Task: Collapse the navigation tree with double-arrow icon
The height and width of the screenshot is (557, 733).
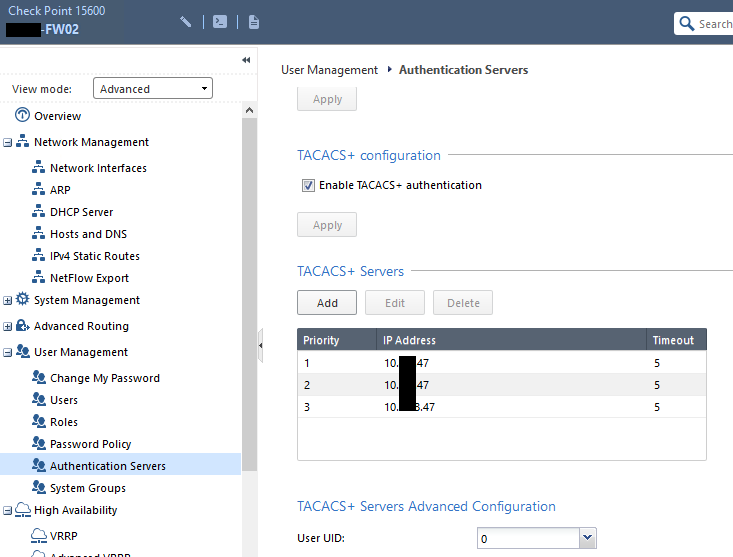Action: [x=246, y=60]
